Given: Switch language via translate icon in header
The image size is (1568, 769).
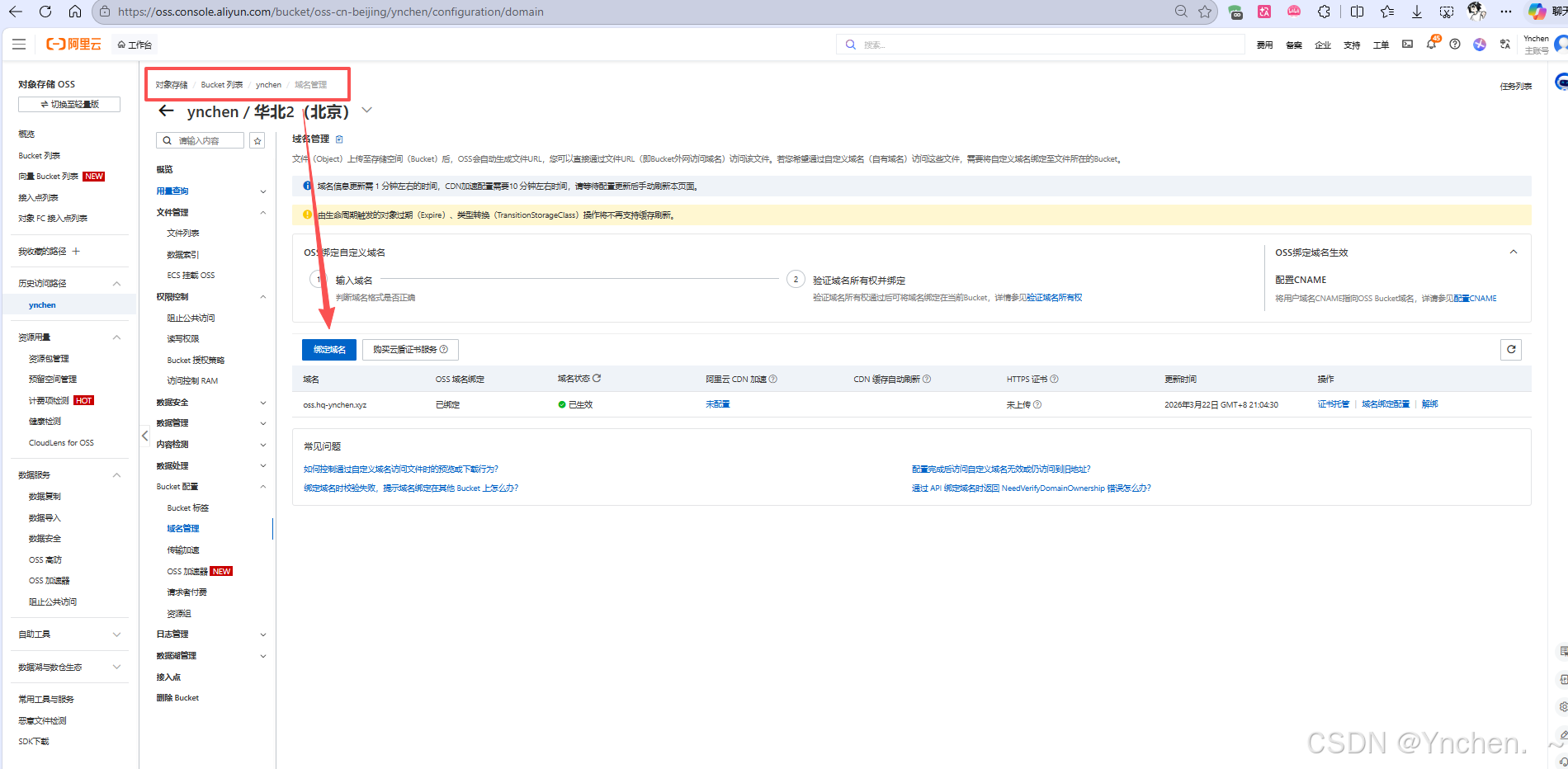Looking at the screenshot, I should (1505, 44).
